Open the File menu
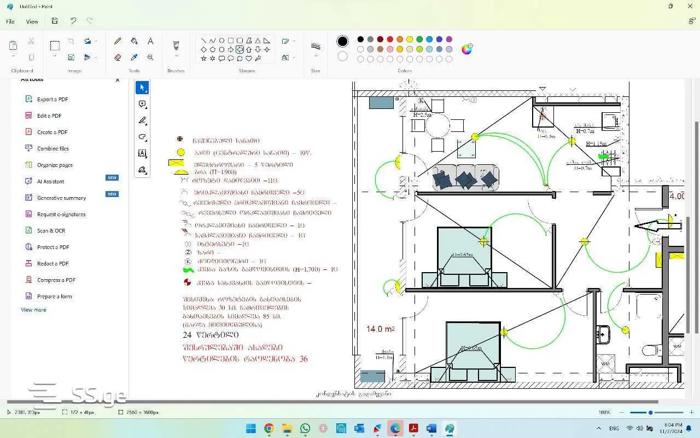This screenshot has width=700, height=438. click(10, 20)
